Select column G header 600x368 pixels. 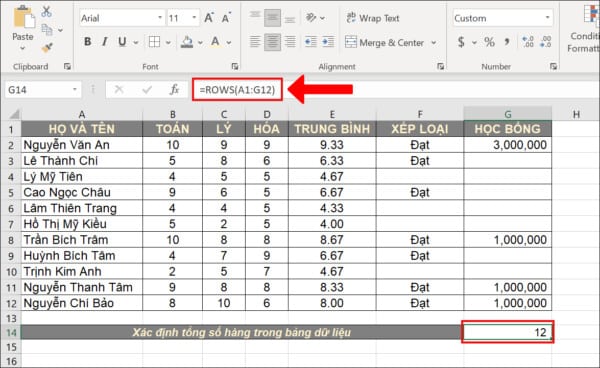click(507, 114)
